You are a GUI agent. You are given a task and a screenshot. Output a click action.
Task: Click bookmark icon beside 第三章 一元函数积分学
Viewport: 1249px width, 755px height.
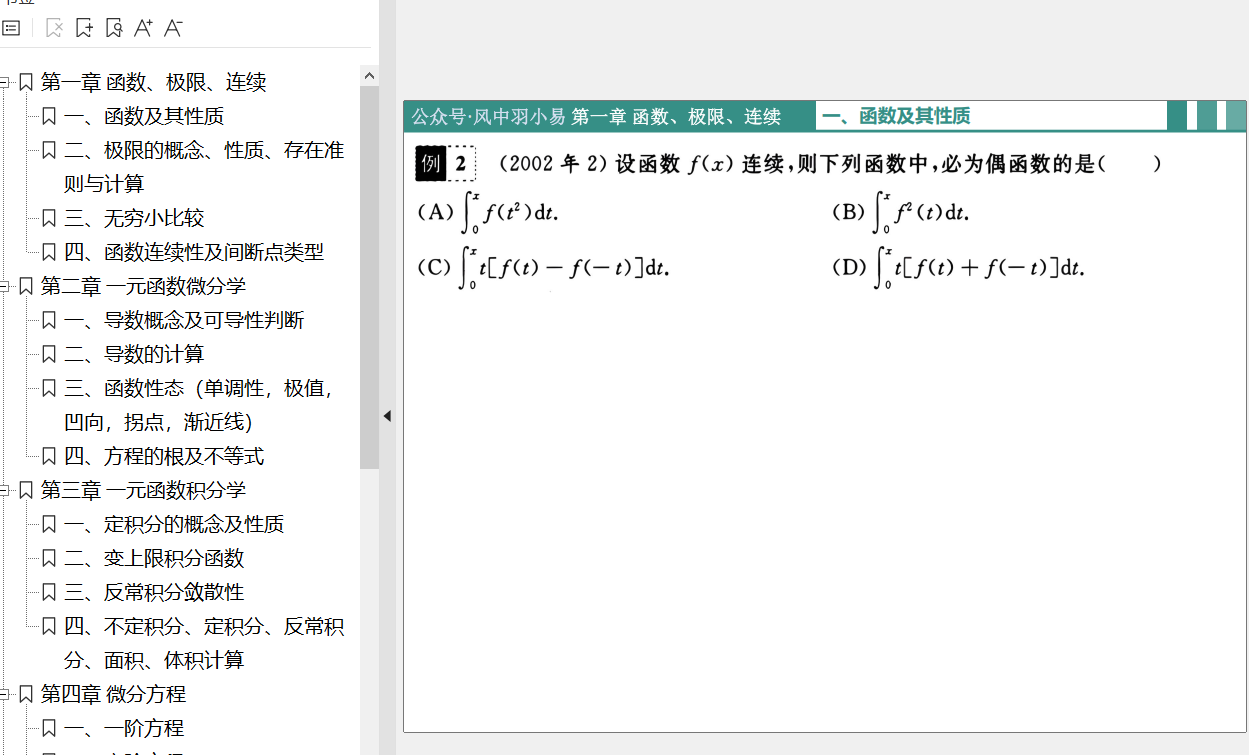(26, 491)
